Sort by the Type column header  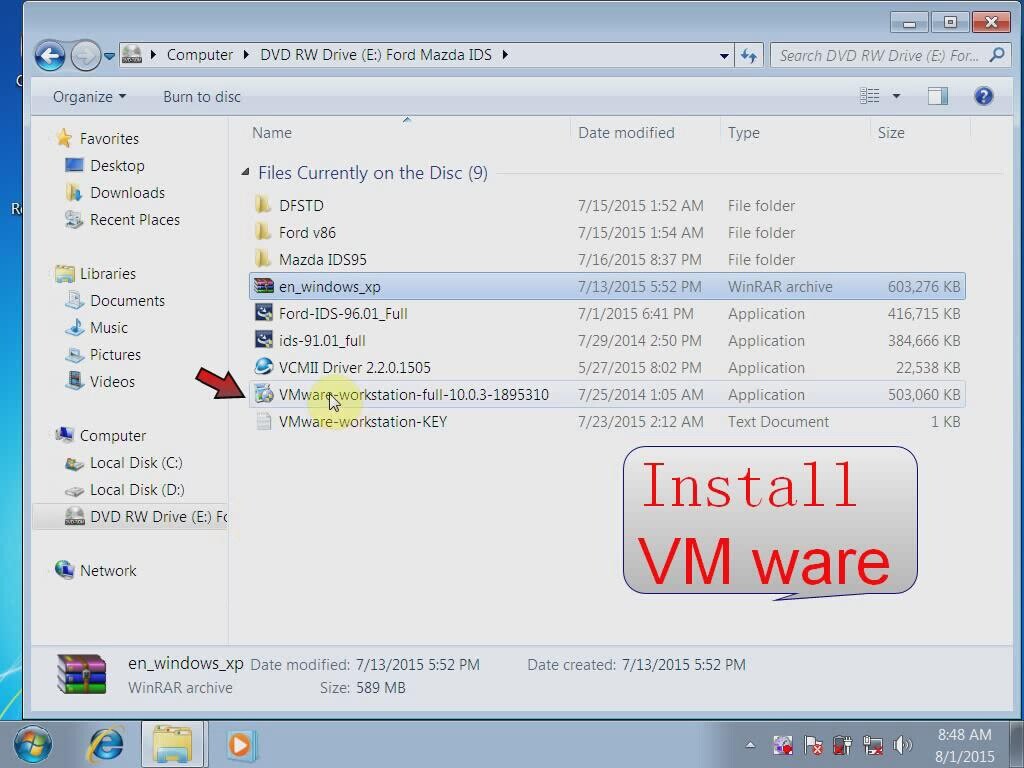click(744, 133)
